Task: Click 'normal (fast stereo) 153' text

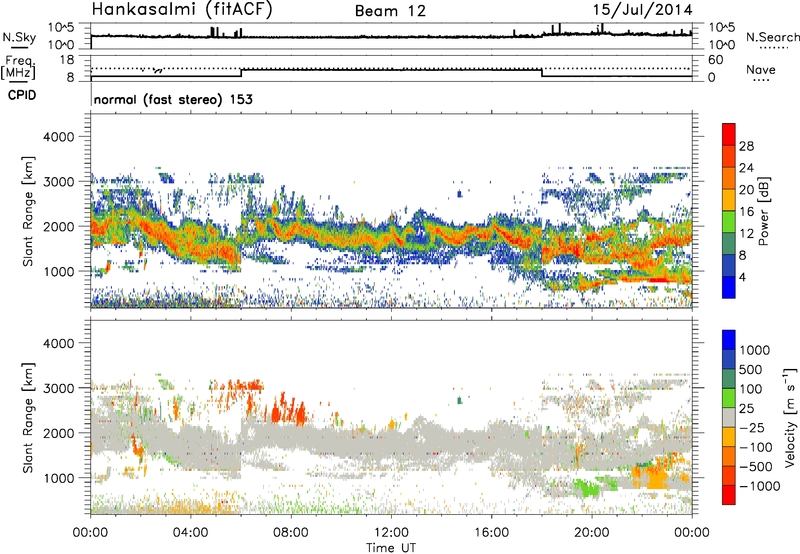Action: pos(173,99)
